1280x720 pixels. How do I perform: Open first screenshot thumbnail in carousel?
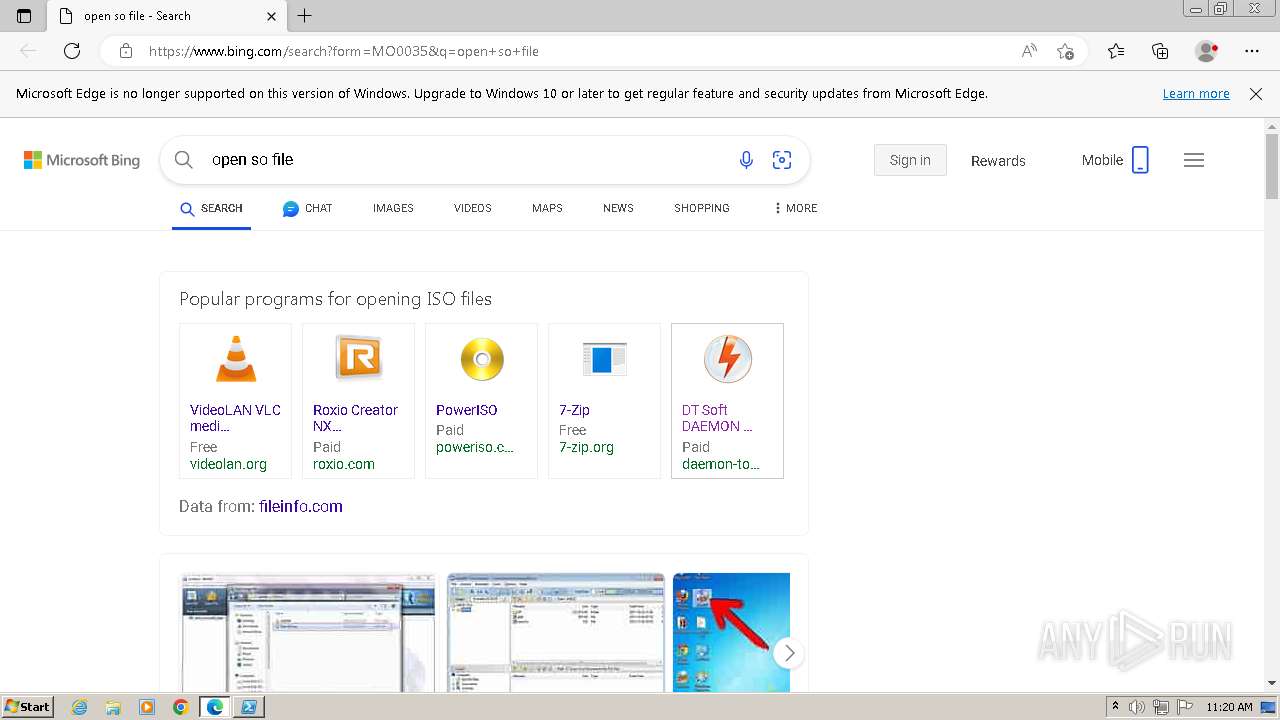pyautogui.click(x=308, y=632)
